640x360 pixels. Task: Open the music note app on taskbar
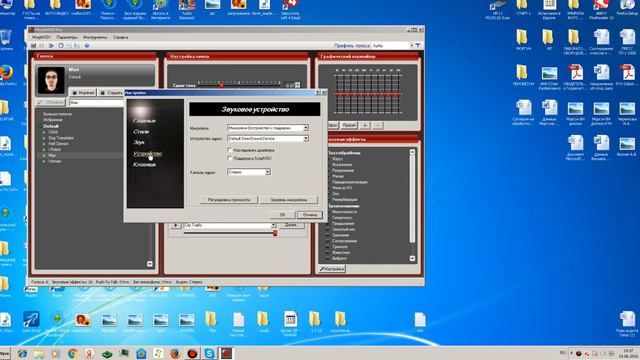(158, 353)
